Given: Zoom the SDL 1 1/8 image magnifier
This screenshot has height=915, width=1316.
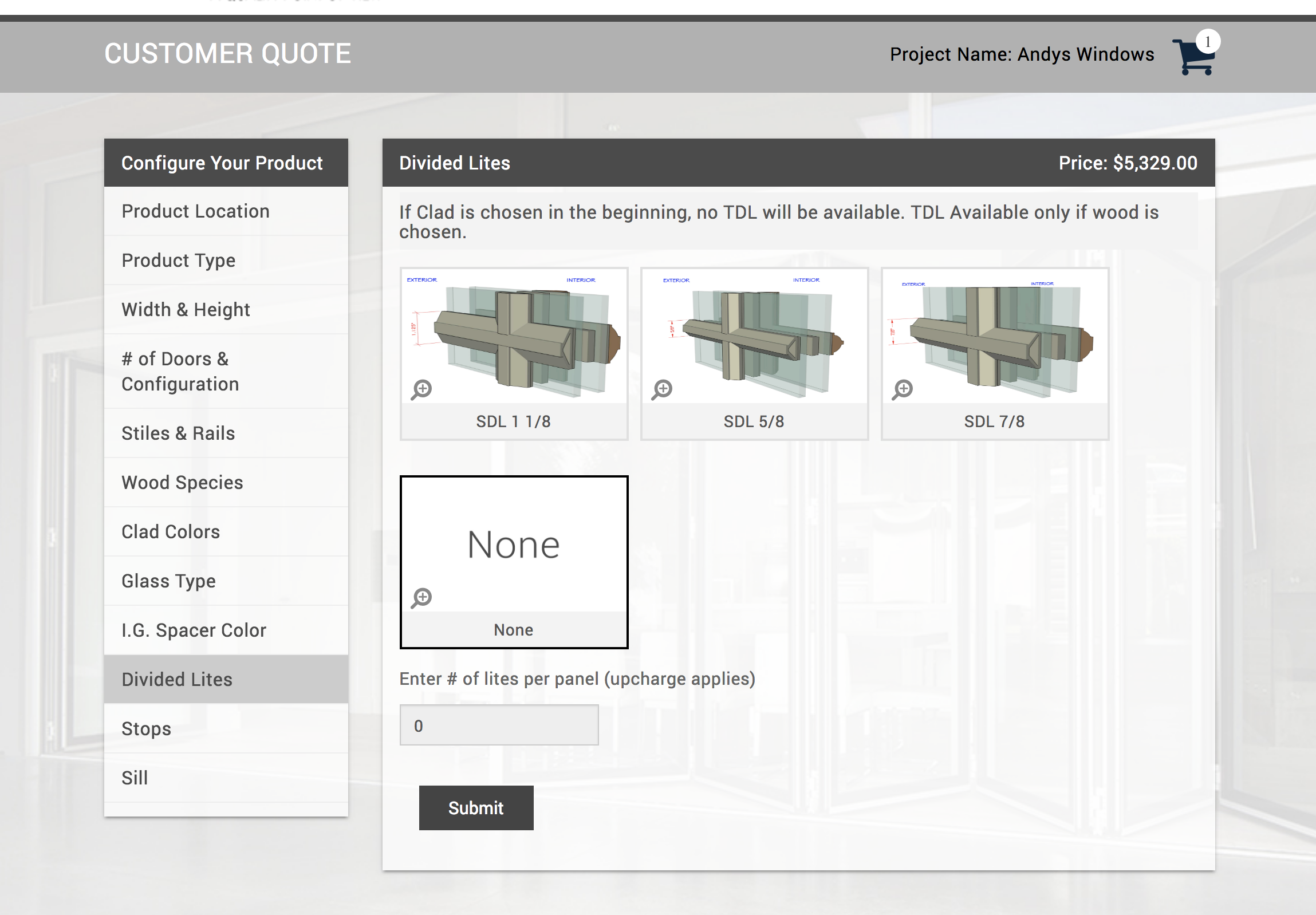Looking at the screenshot, I should tap(422, 389).
